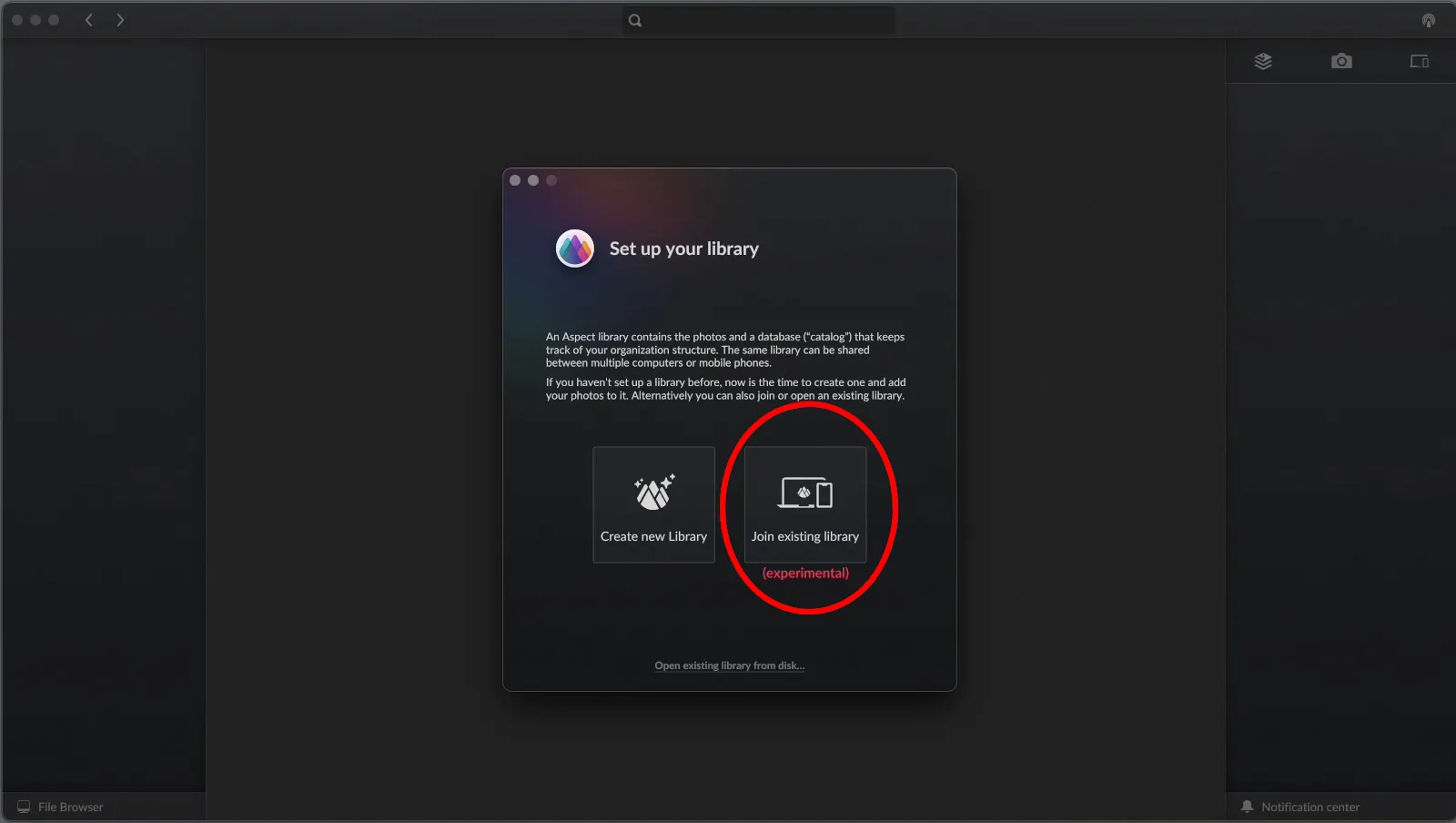Click the Aspect app logo in dialog
Image resolution: width=1456 pixels, height=823 pixels.
tap(575, 249)
